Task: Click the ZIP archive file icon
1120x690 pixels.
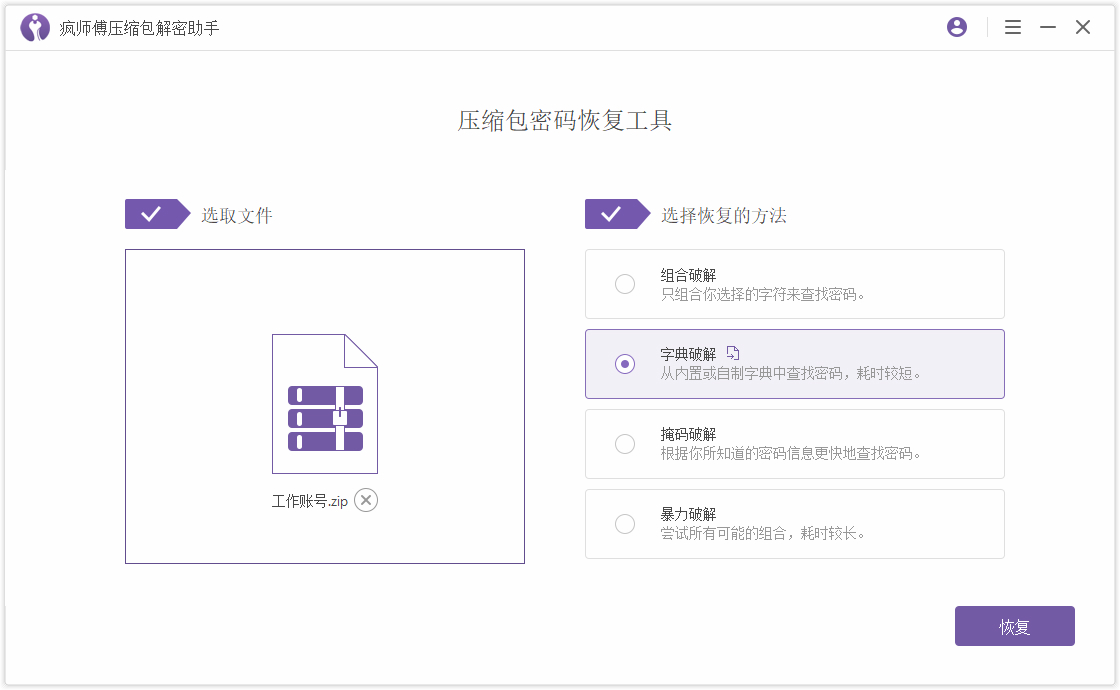Action: pos(324,402)
